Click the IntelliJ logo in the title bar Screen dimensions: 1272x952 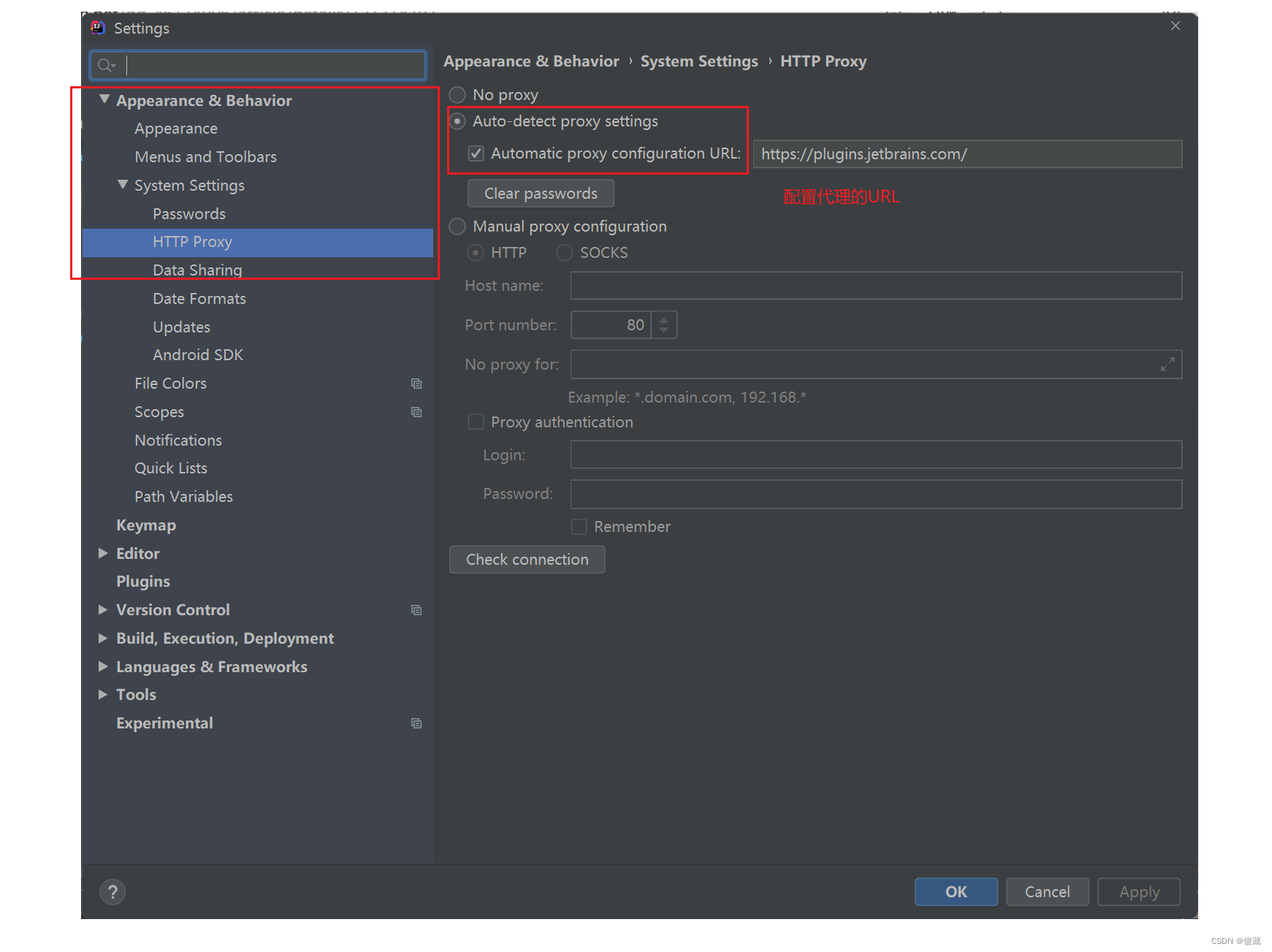point(98,28)
